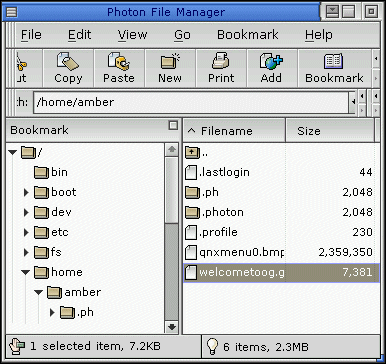
Task: Click the Add bookmark toolbar button
Action: (271, 68)
